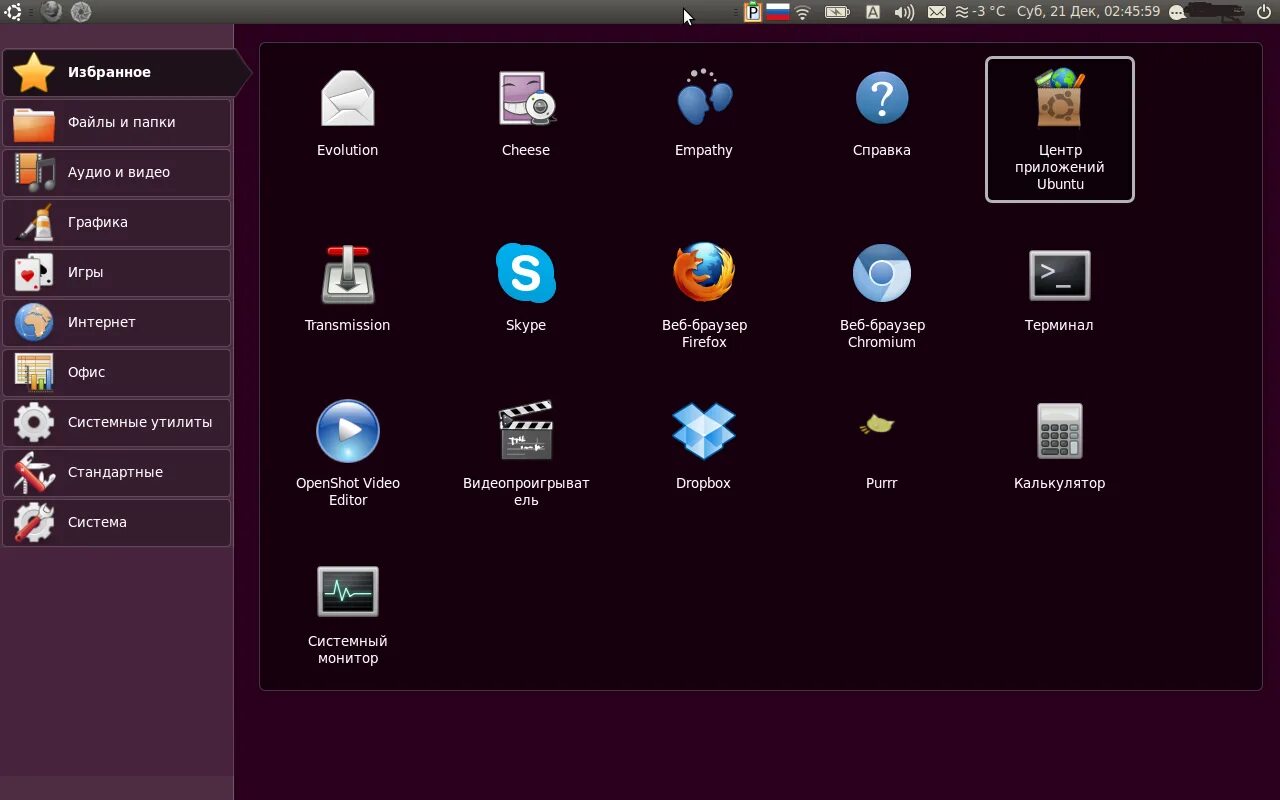Viewport: 1280px width, 800px height.
Task: Open the Игры category
Action: click(117, 272)
